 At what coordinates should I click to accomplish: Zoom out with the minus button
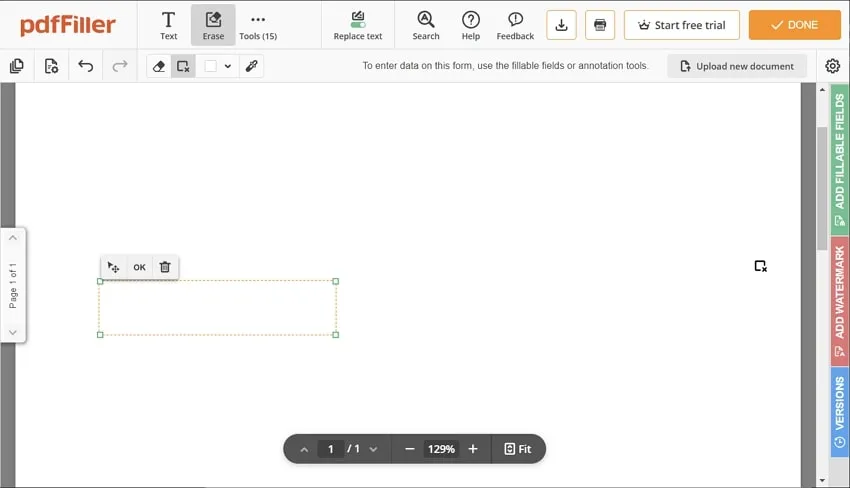[x=410, y=449]
